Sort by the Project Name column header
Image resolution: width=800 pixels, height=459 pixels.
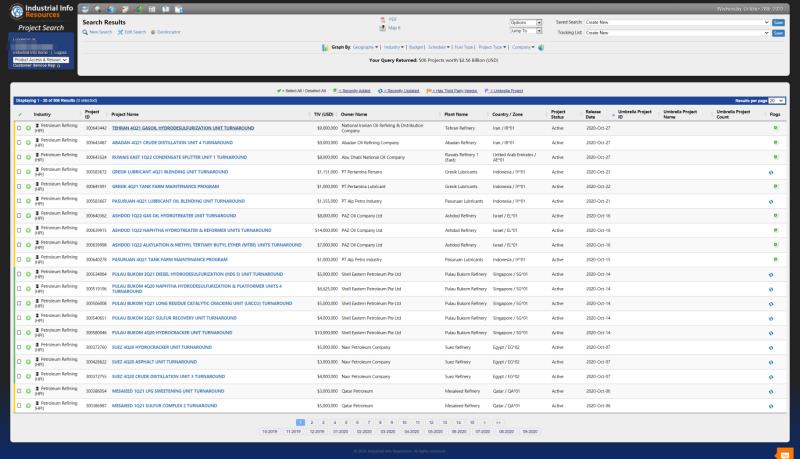click(125, 115)
